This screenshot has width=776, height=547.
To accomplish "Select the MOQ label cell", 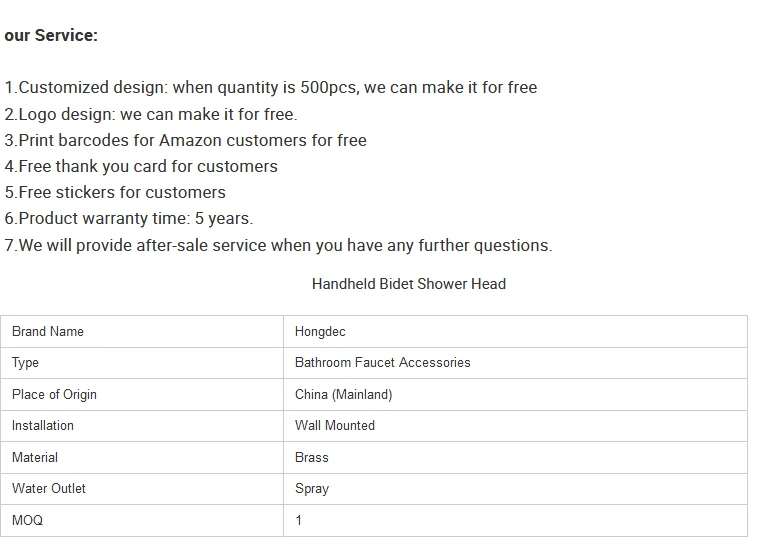I will pos(27,521).
